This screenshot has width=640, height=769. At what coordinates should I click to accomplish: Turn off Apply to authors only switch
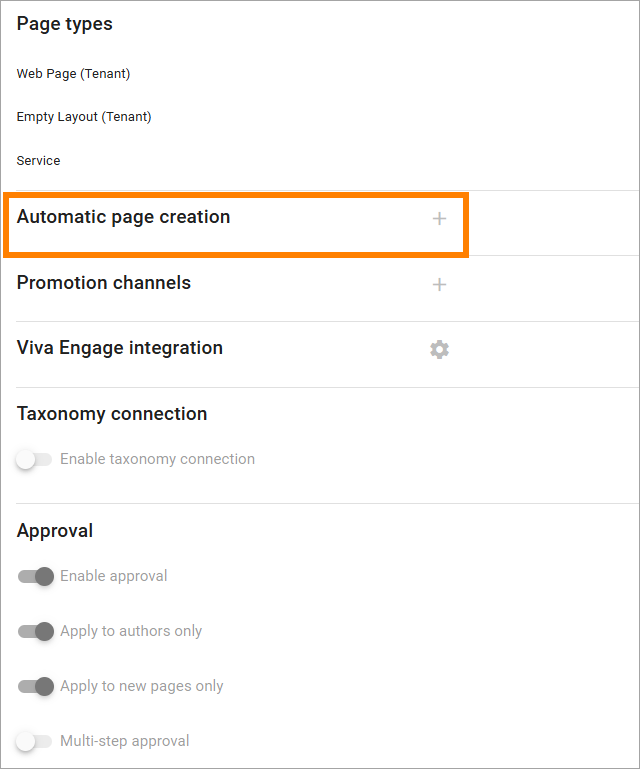tap(35, 631)
